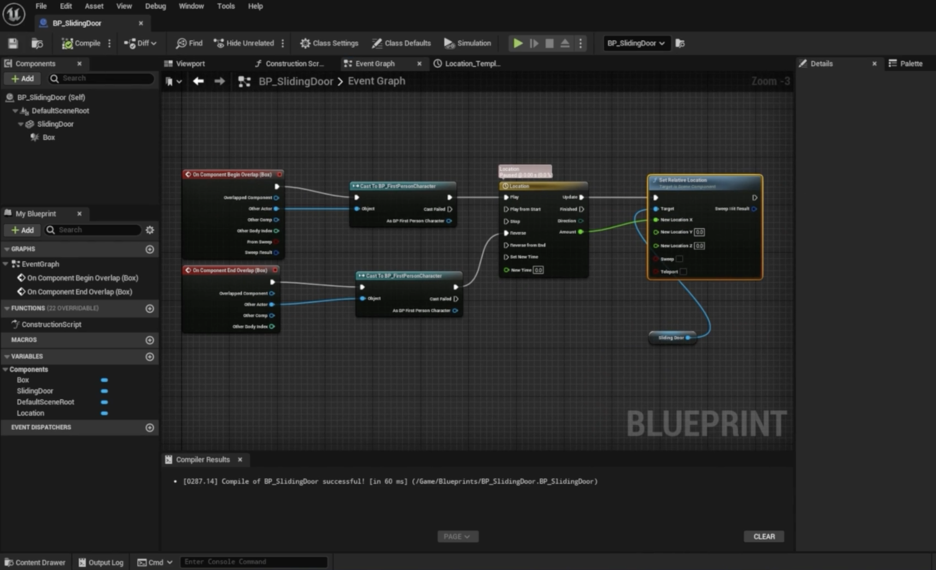Add an event dispatcher with plus icon
Image resolution: width=936 pixels, height=570 pixels.
click(150, 427)
